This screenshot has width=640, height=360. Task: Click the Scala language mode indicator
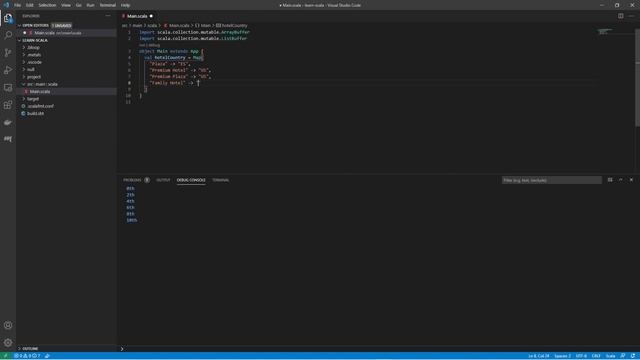click(x=610, y=356)
